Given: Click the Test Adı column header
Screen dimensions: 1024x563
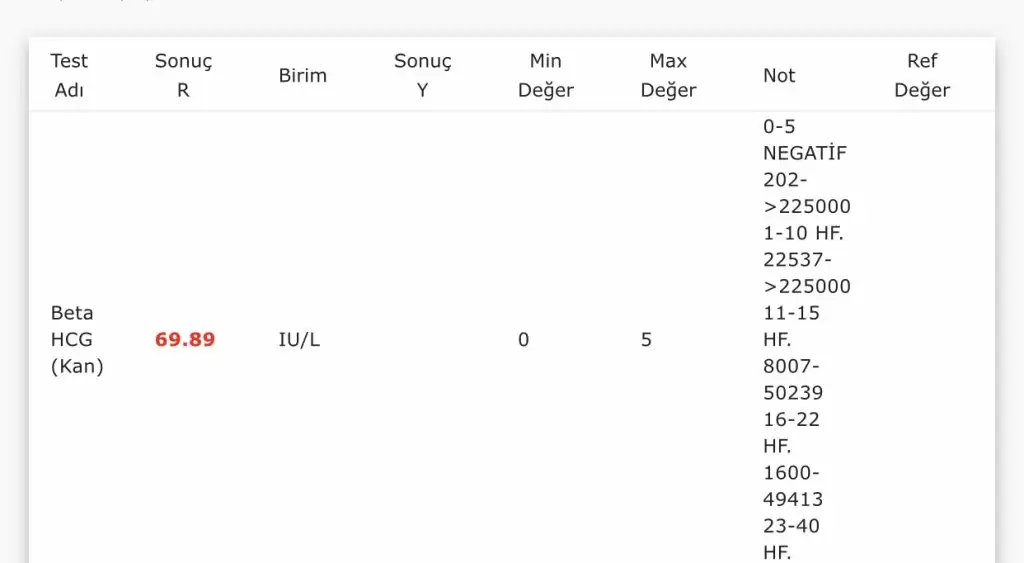Looking at the screenshot, I should [69, 75].
